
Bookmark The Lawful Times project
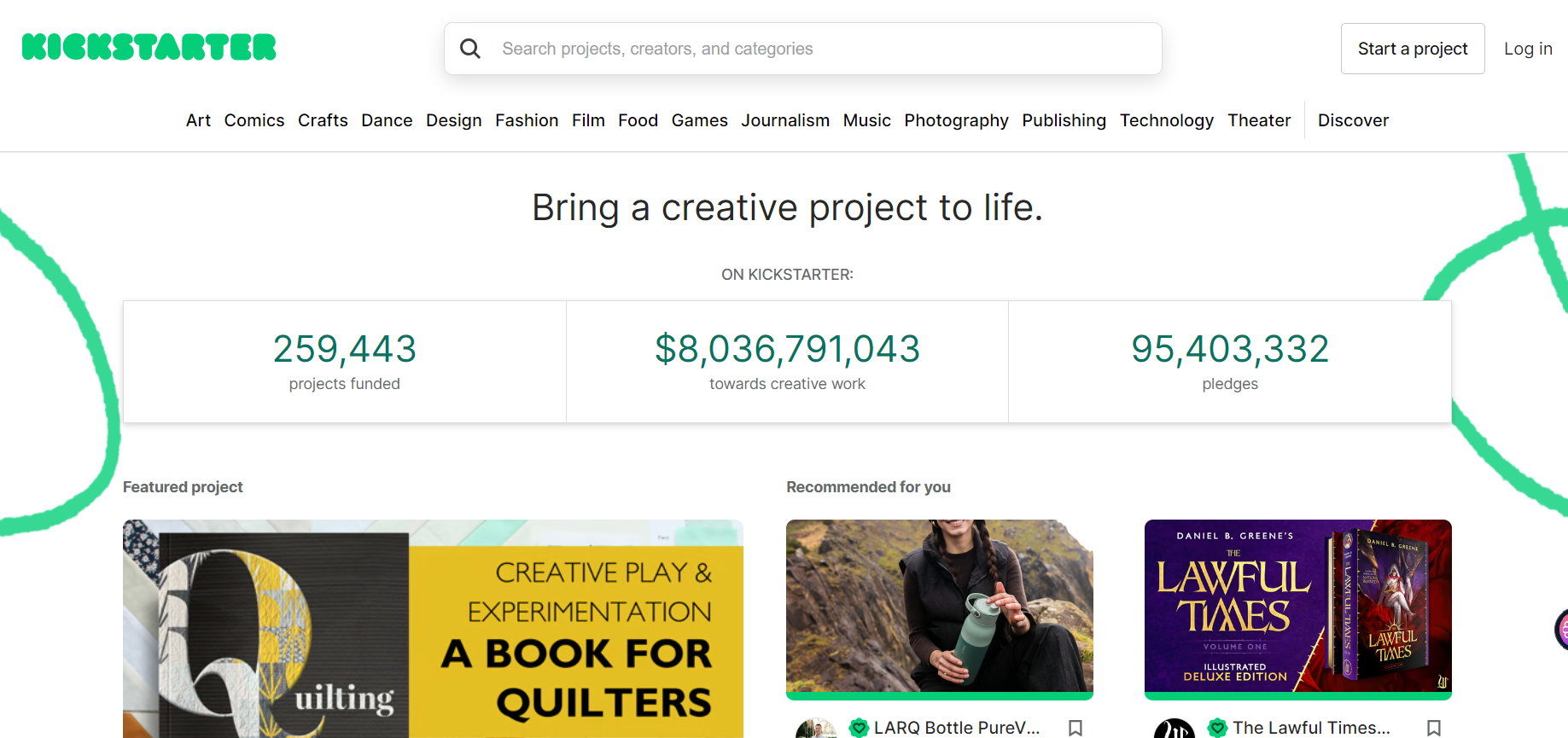click(x=1434, y=728)
